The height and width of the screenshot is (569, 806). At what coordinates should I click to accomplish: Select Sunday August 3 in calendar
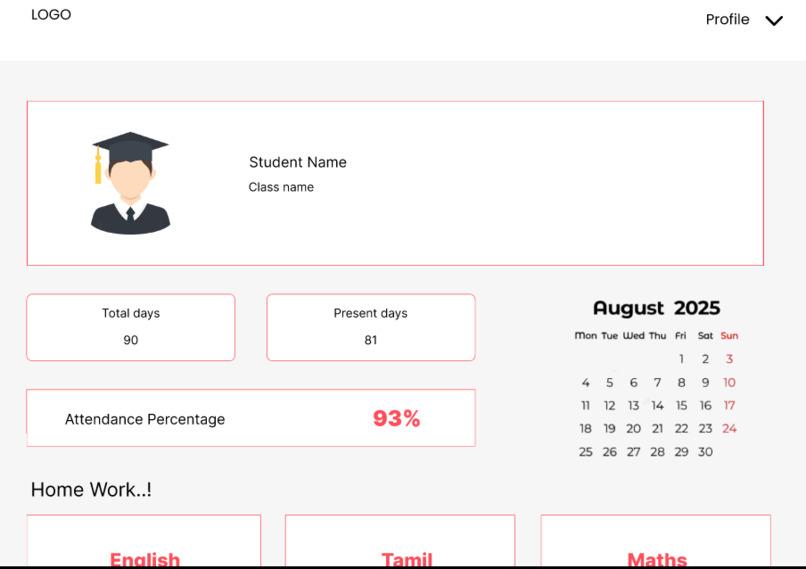pyautogui.click(x=729, y=359)
